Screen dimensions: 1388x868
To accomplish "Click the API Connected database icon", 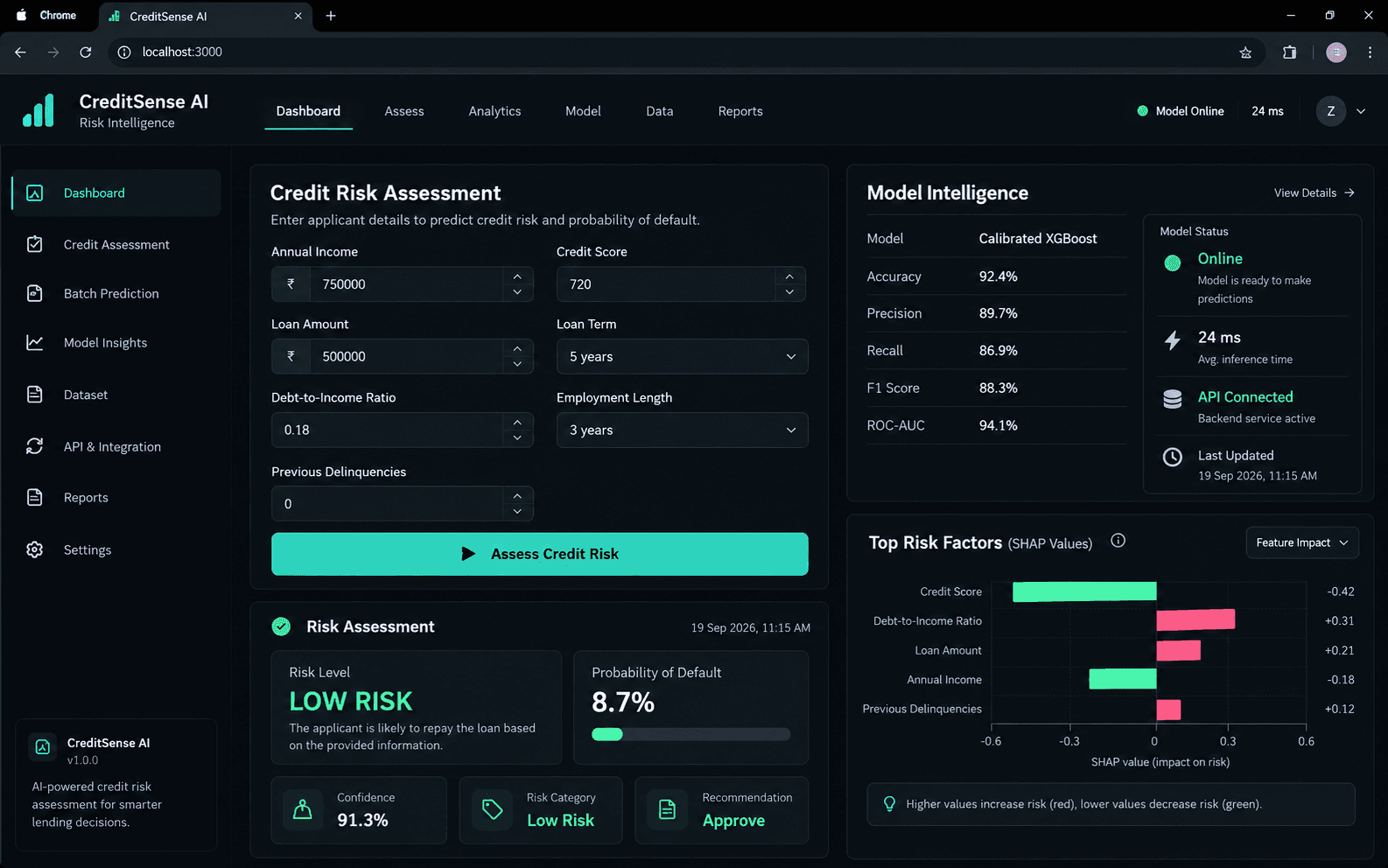I will coord(1173,399).
